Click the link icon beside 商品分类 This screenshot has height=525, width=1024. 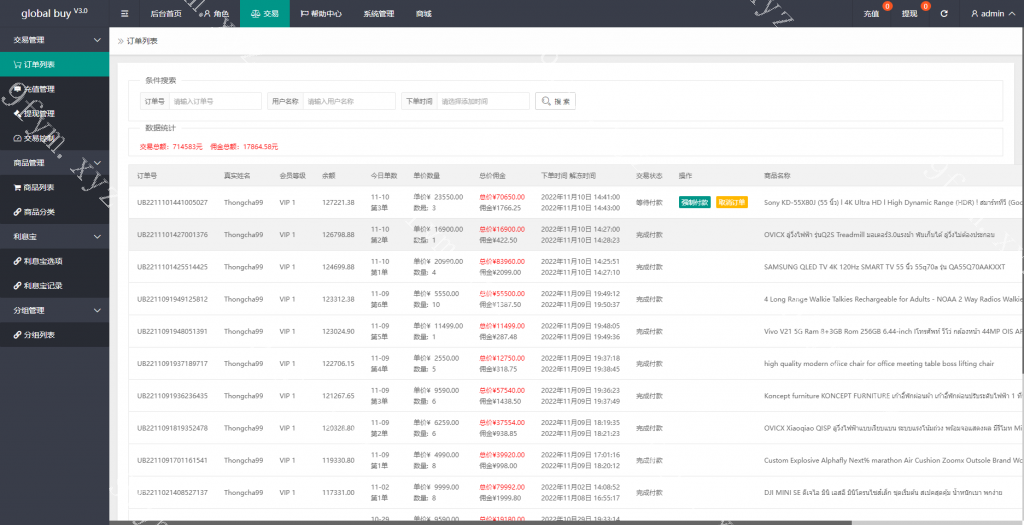[18, 212]
